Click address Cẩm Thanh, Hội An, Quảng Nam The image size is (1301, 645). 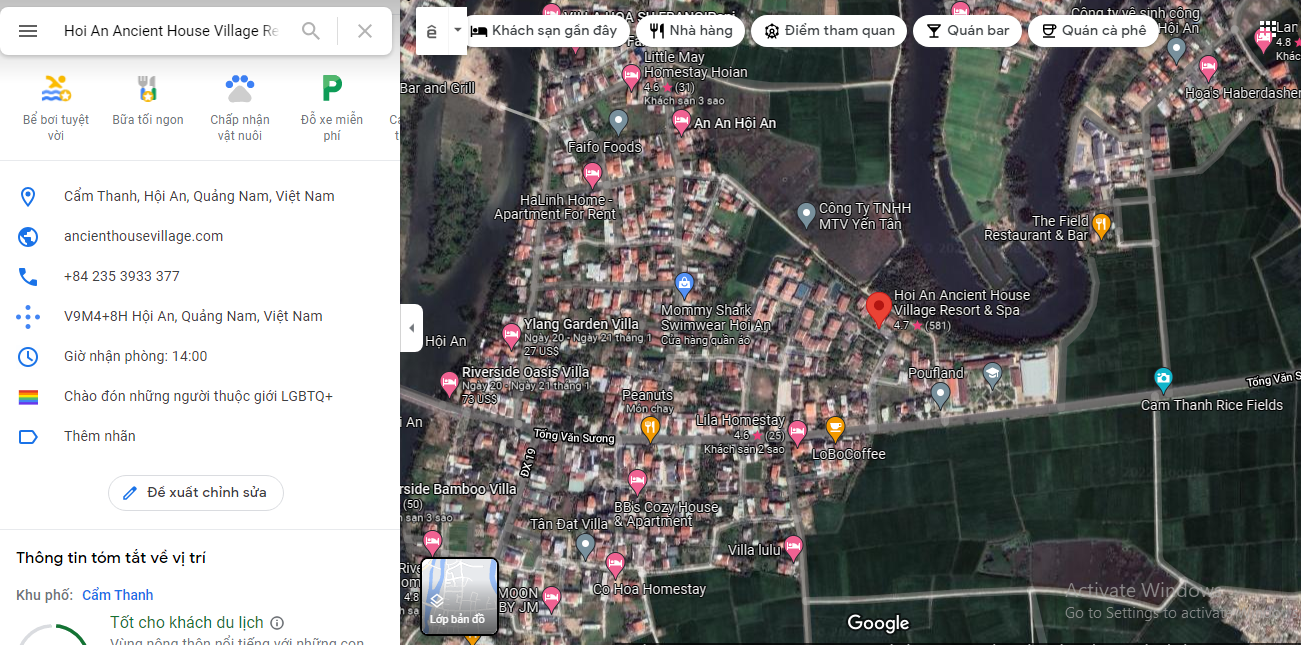click(x=199, y=196)
